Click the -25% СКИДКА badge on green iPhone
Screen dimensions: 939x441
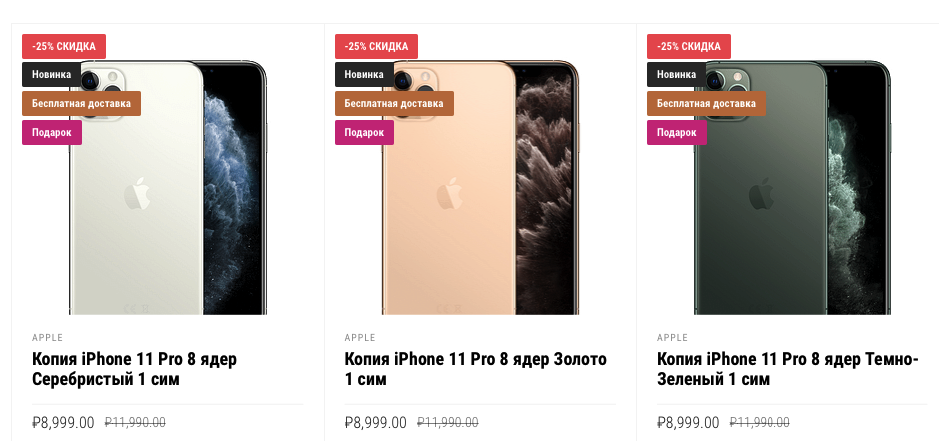(x=689, y=46)
